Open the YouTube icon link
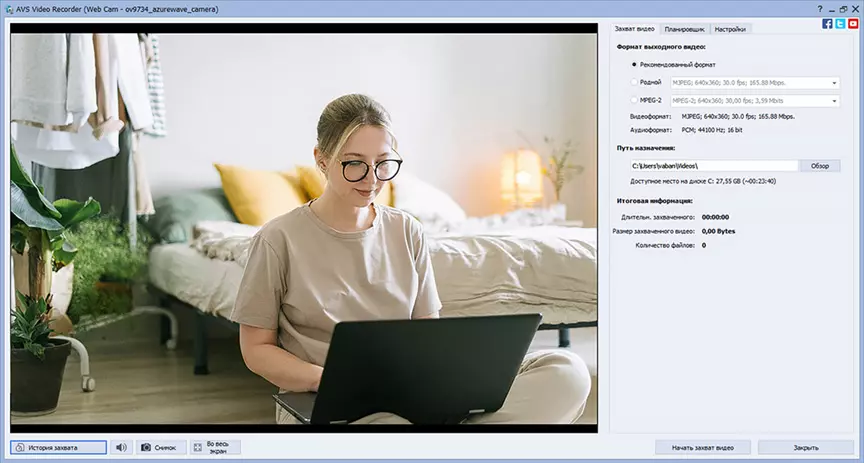 pos(853,24)
